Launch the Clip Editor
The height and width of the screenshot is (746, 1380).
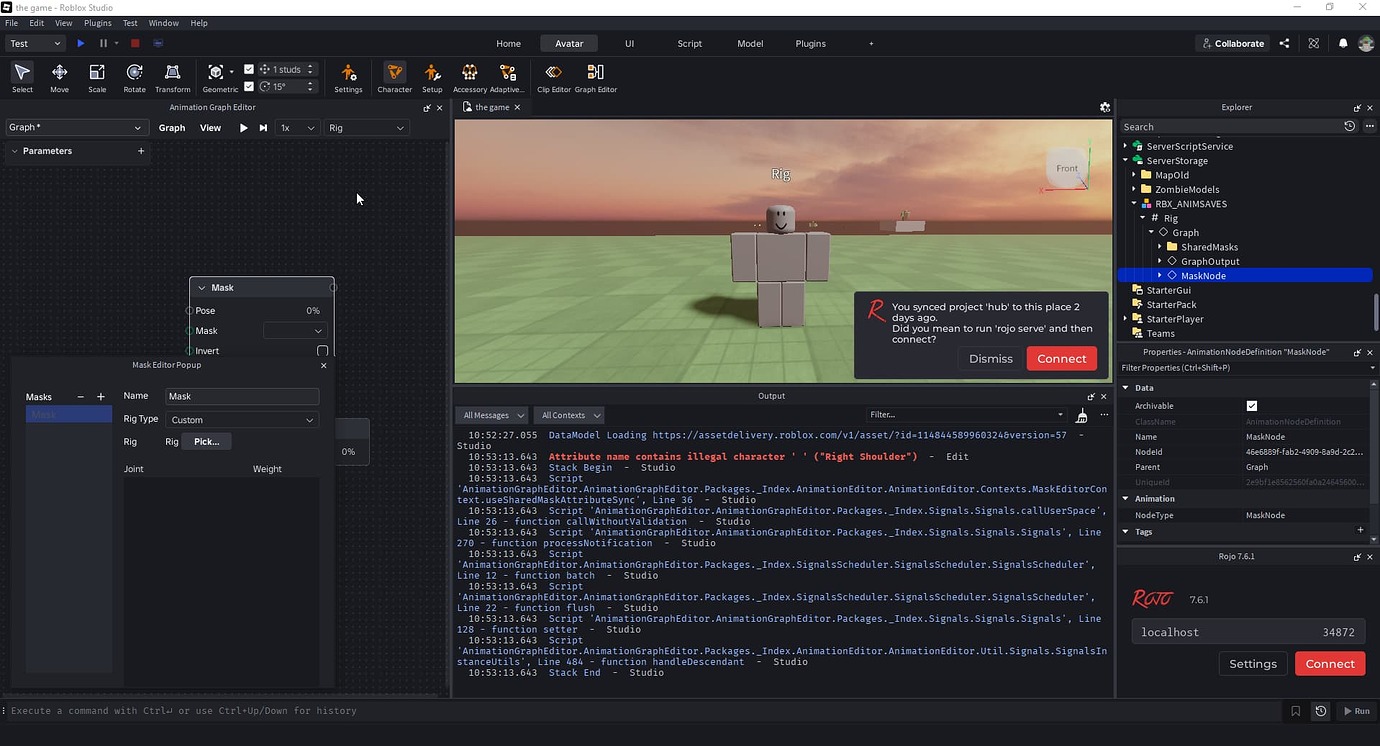click(553, 78)
